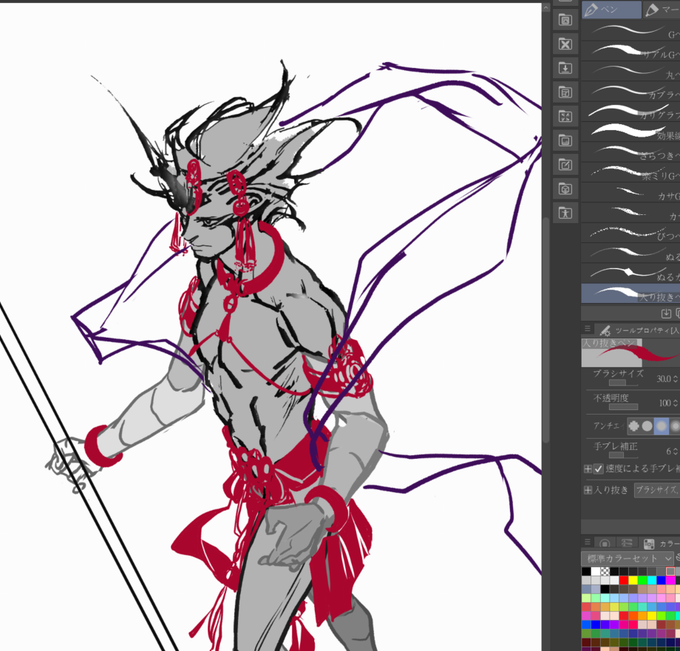
Task: Click the material folder with the pencil icon
Action: pyautogui.click(x=565, y=165)
